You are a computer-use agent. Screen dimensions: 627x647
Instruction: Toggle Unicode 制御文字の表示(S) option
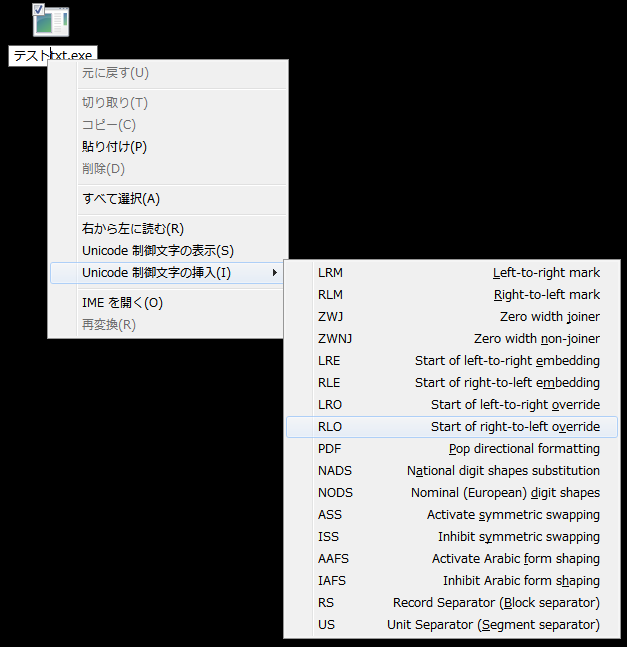(x=157, y=251)
